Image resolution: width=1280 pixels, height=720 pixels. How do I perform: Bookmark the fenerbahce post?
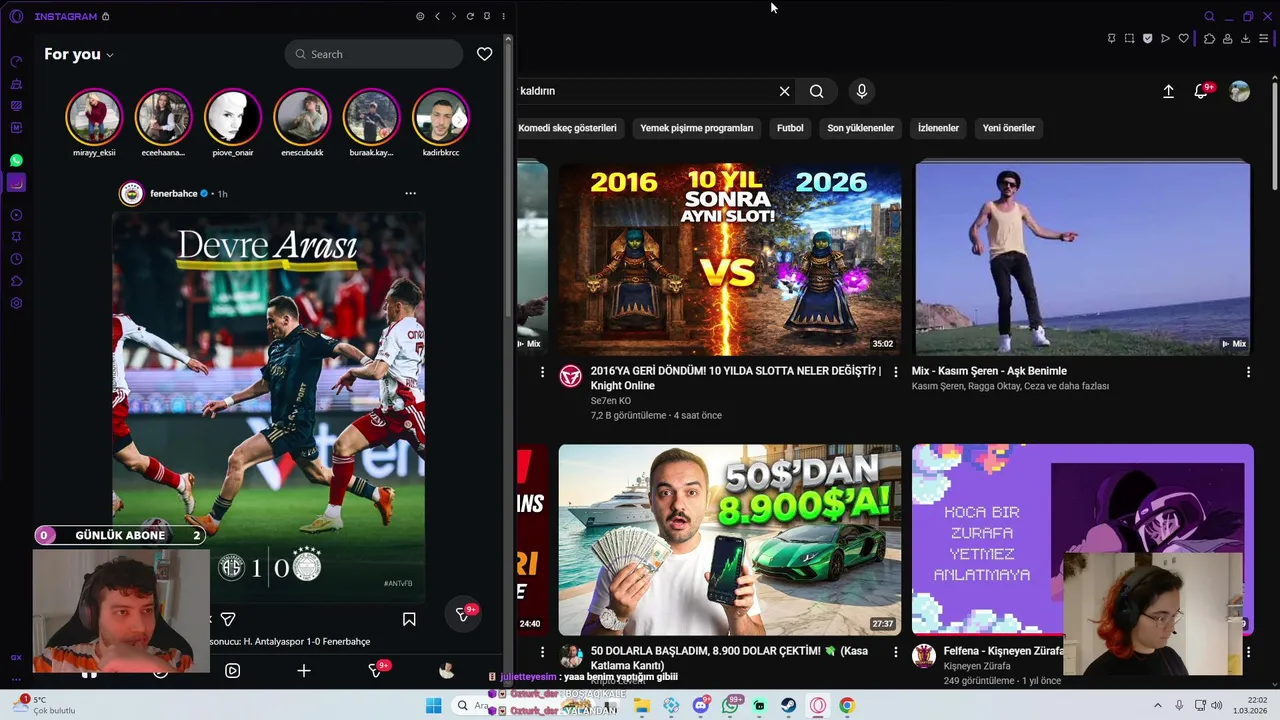(x=409, y=619)
